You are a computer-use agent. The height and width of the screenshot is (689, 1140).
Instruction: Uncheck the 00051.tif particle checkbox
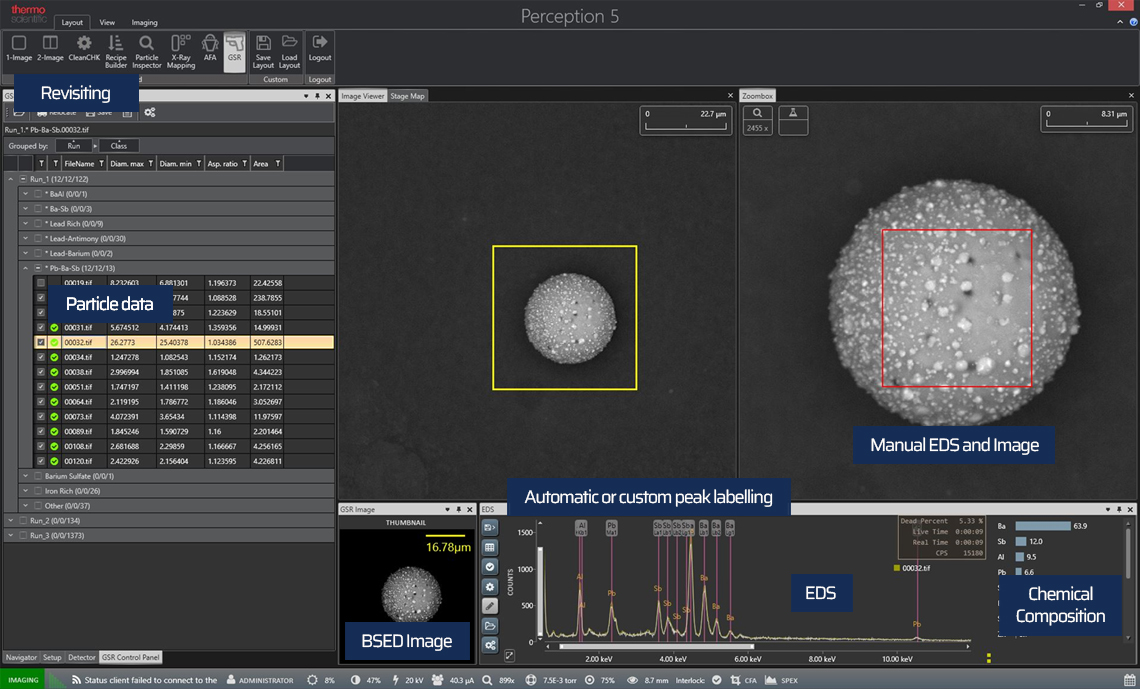click(x=41, y=387)
